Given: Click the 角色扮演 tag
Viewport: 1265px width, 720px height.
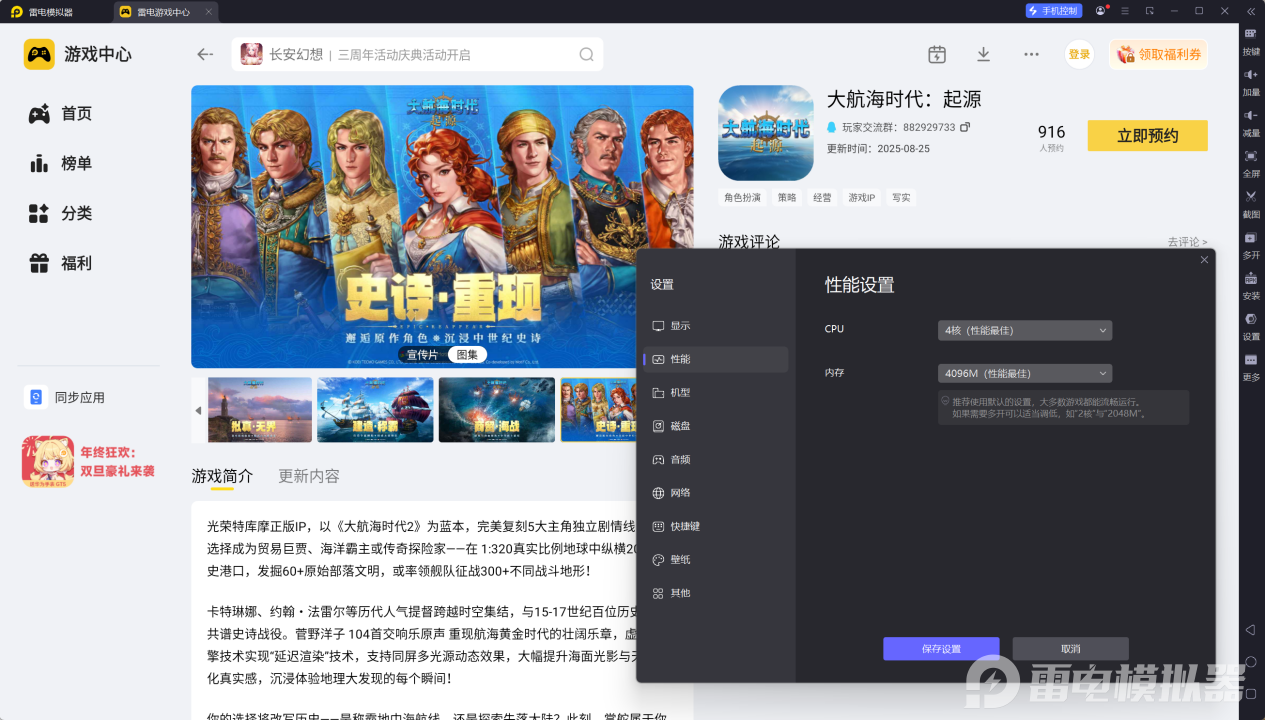Looking at the screenshot, I should pos(742,198).
